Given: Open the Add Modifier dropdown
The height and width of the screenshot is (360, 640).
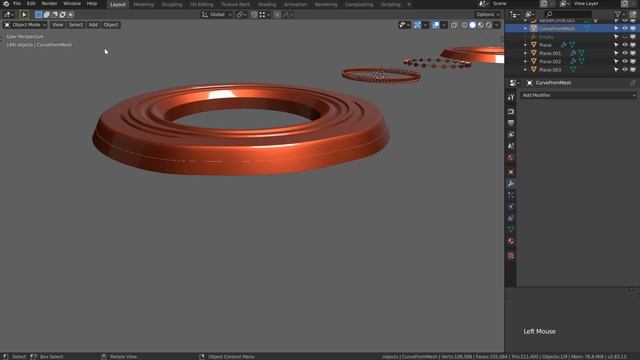Looking at the screenshot, I should point(578,95).
